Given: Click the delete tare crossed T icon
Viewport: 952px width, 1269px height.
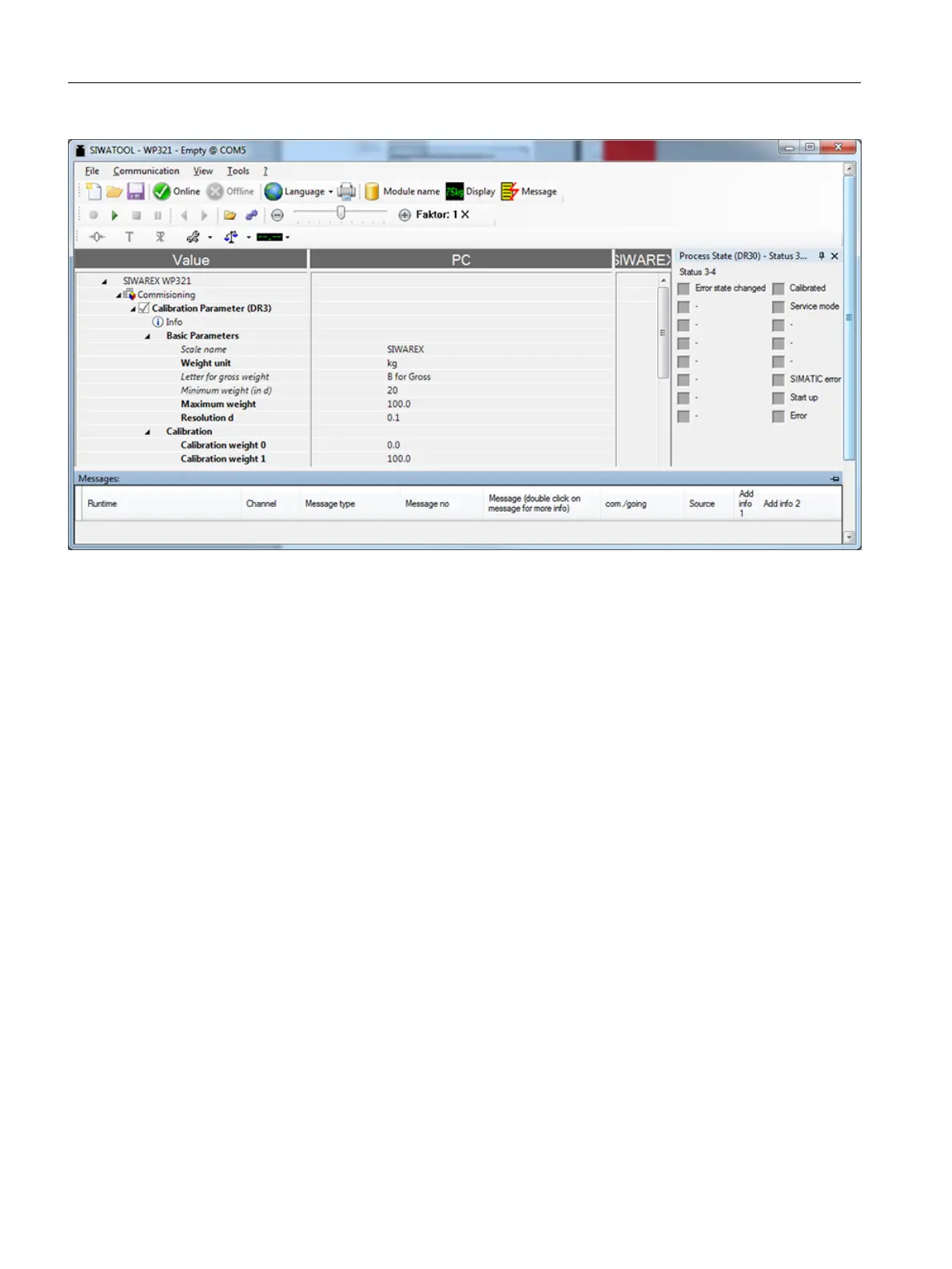Looking at the screenshot, I should (160, 237).
